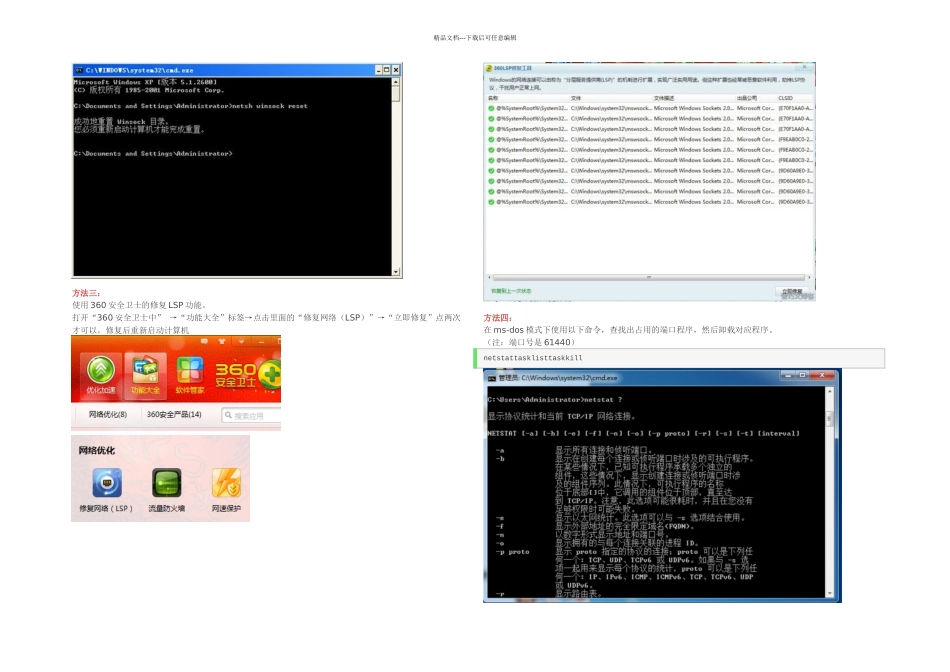
Task: Click the 360安全卫士 green plus logo
Action: coord(269,371)
